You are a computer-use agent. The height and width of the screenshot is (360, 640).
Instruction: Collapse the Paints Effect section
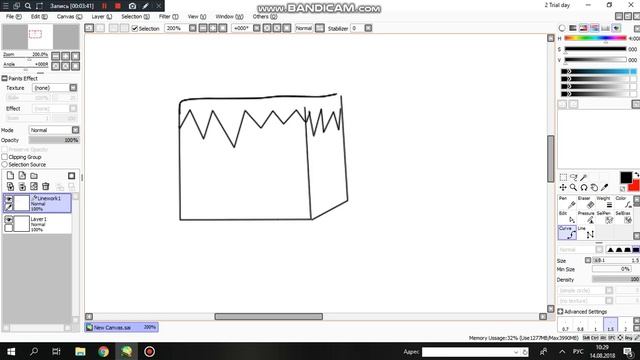coord(4,78)
